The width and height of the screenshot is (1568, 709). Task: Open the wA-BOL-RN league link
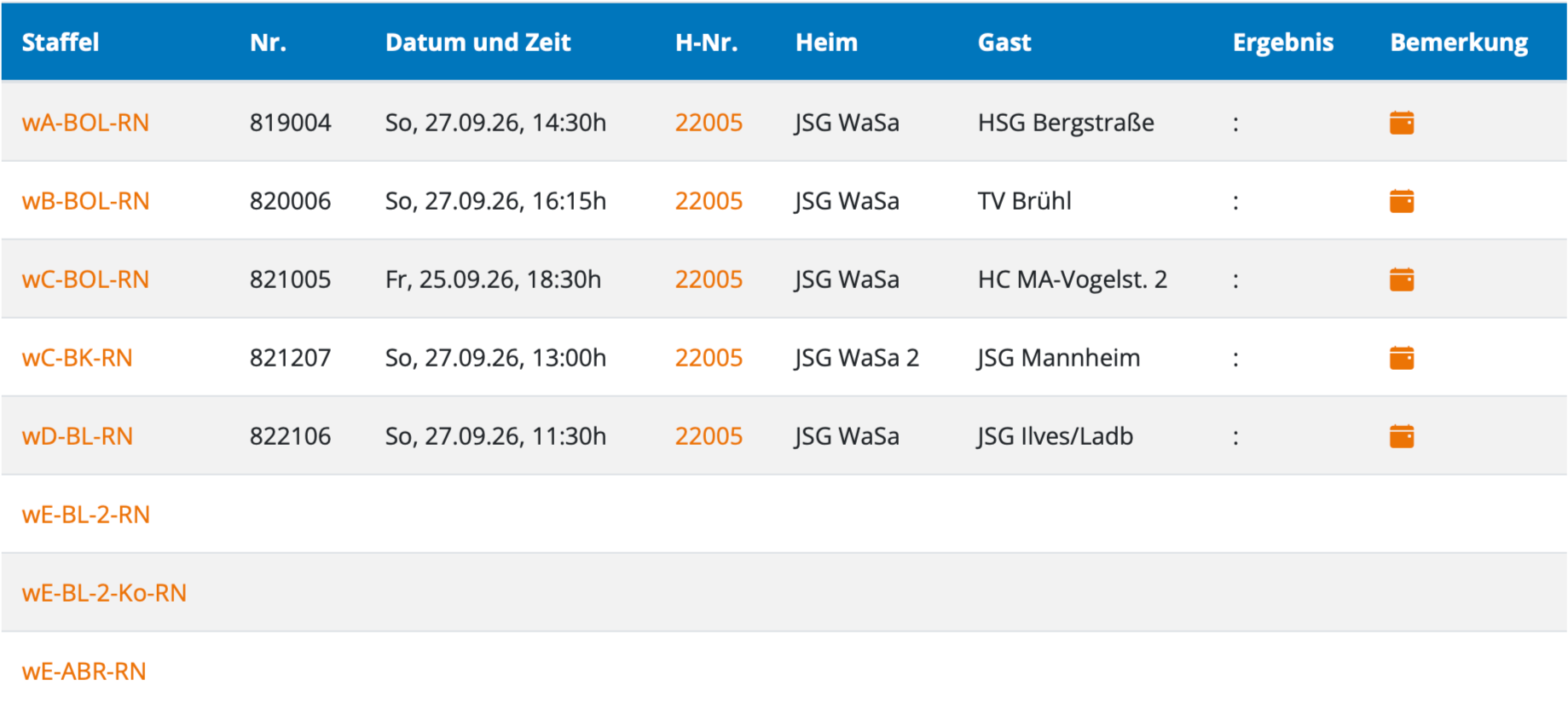85,123
